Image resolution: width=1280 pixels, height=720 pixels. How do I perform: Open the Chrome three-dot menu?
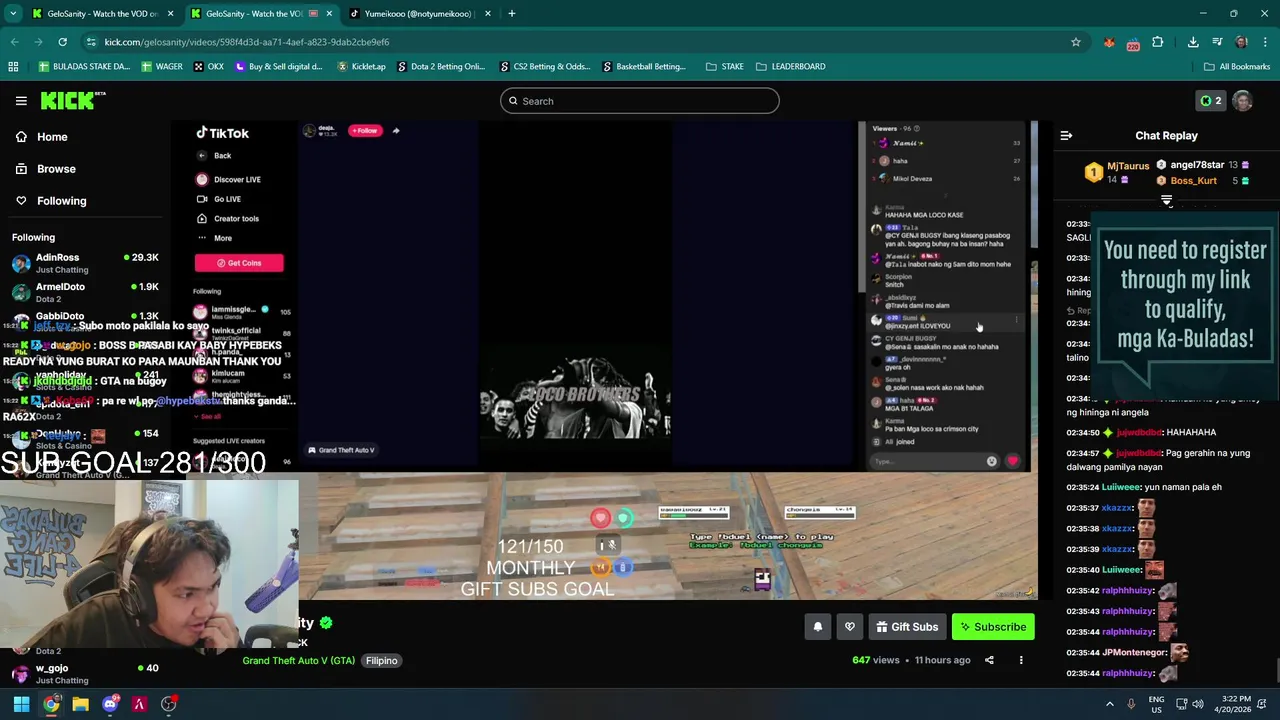(1266, 42)
